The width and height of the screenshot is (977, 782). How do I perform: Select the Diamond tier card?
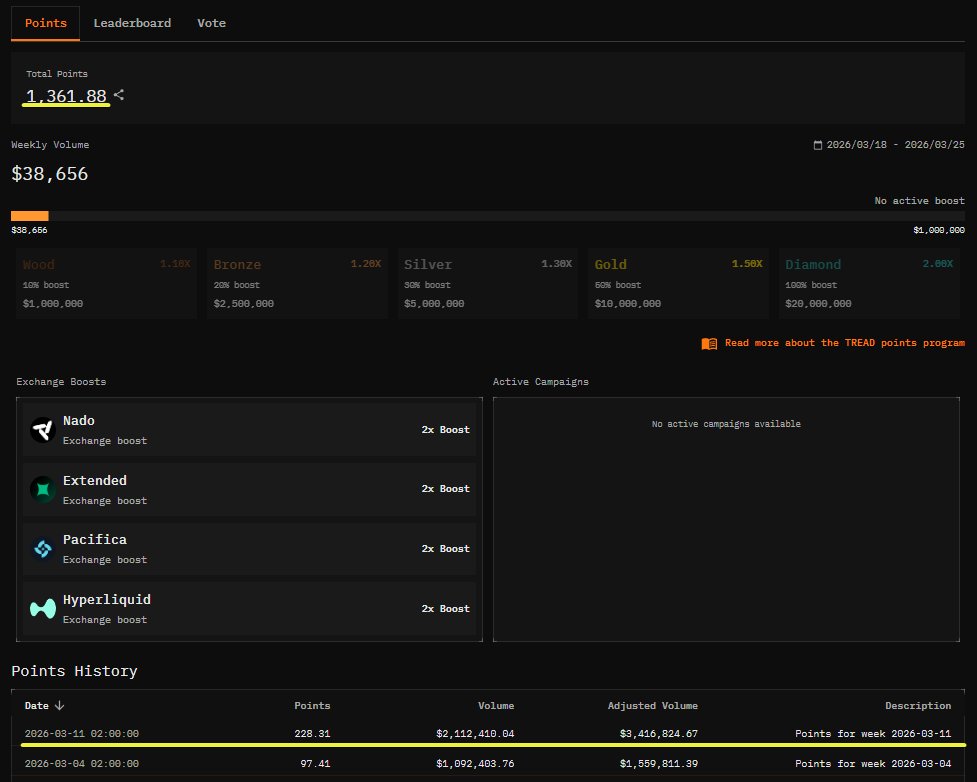pos(869,284)
